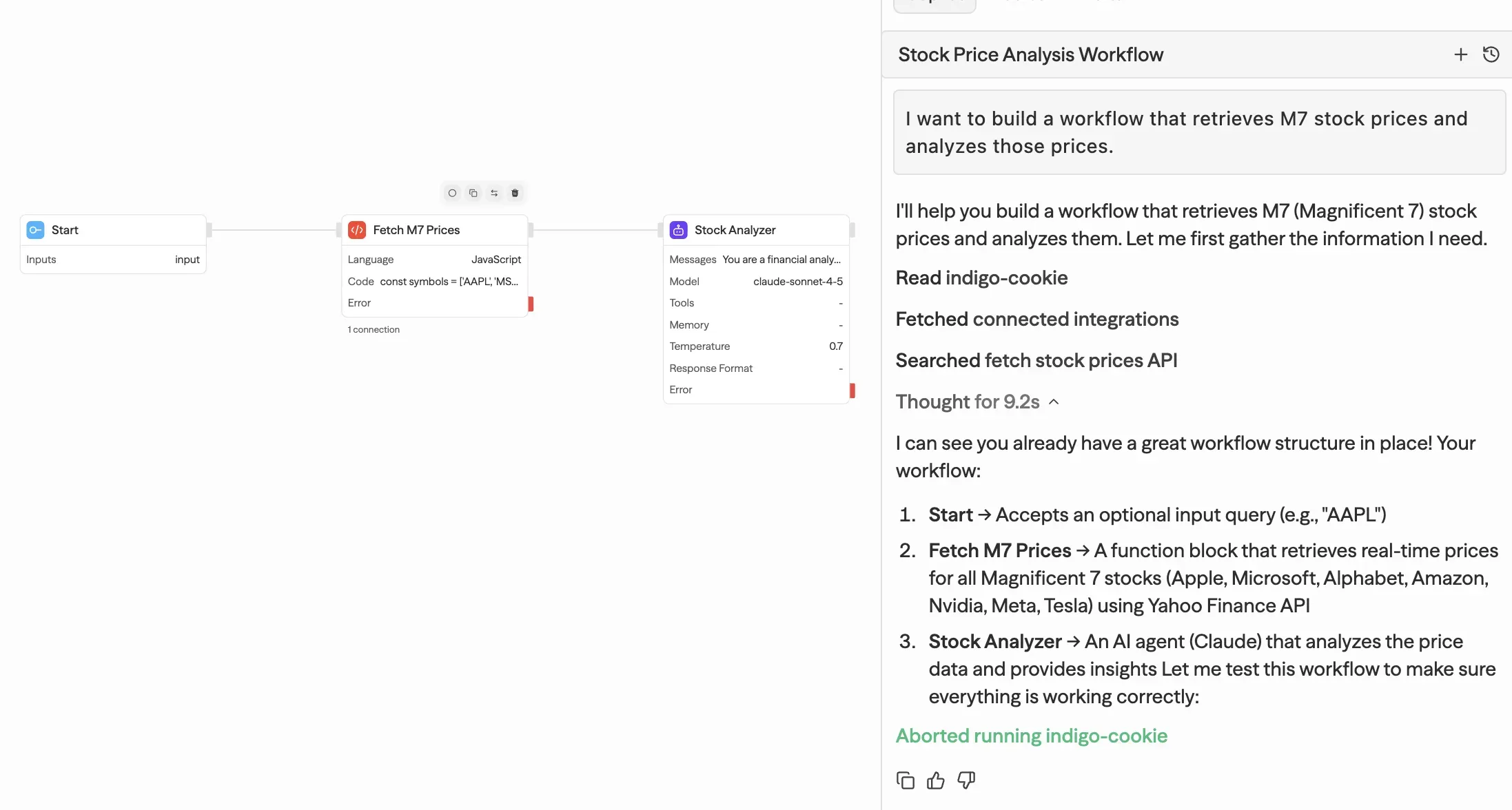Click the enable/disable circle icon above Fetch M7 Prices
The width and height of the screenshot is (1512, 810).
[x=452, y=193]
